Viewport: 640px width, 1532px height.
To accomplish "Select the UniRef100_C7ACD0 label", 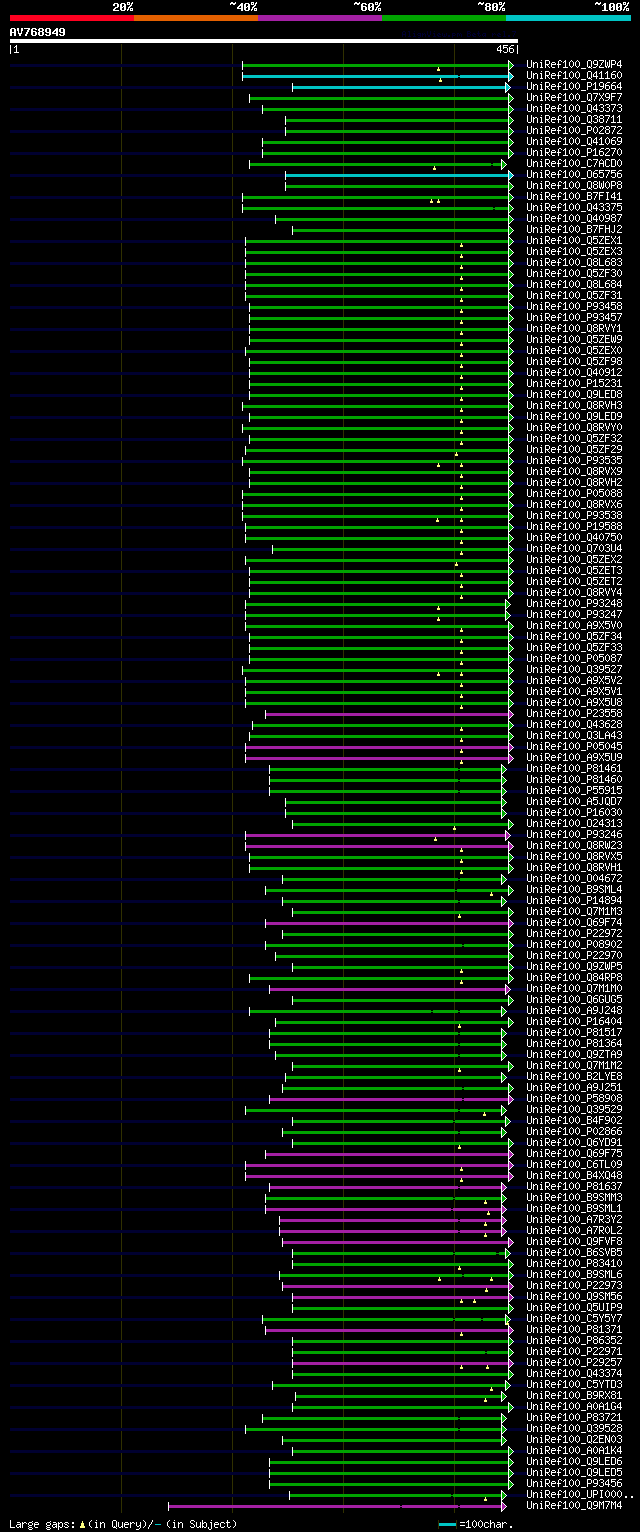I will [x=573, y=163].
